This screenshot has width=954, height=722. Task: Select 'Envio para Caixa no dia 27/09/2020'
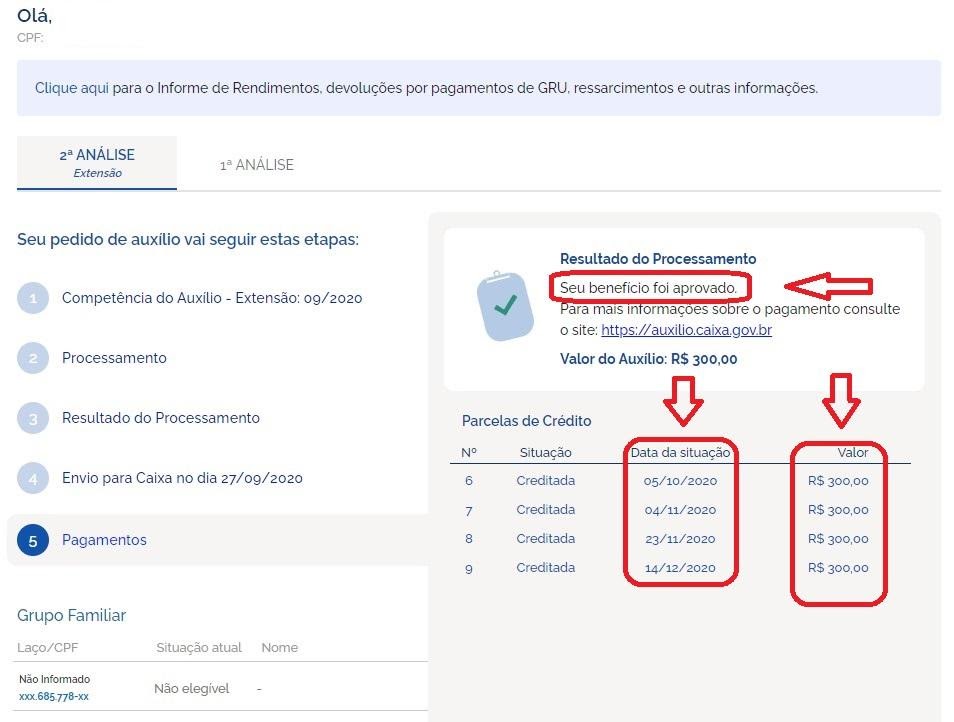coord(183,478)
